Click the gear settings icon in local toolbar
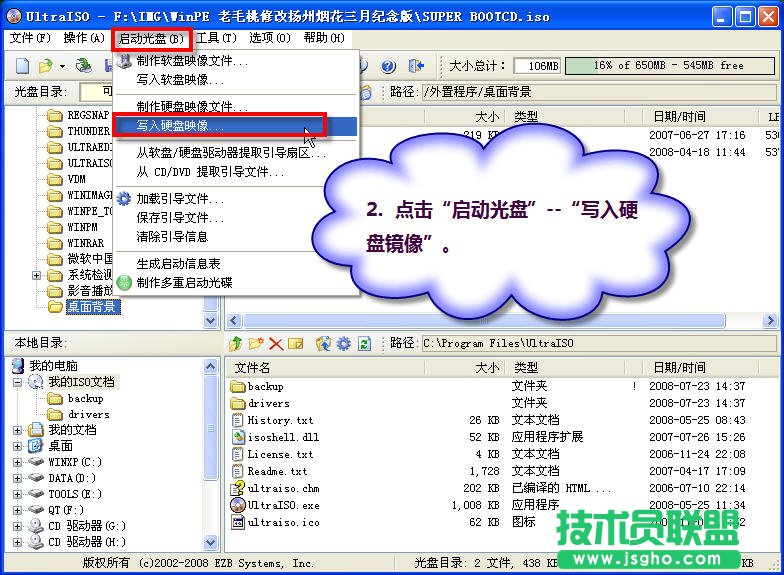This screenshot has height=575, width=784. point(343,344)
